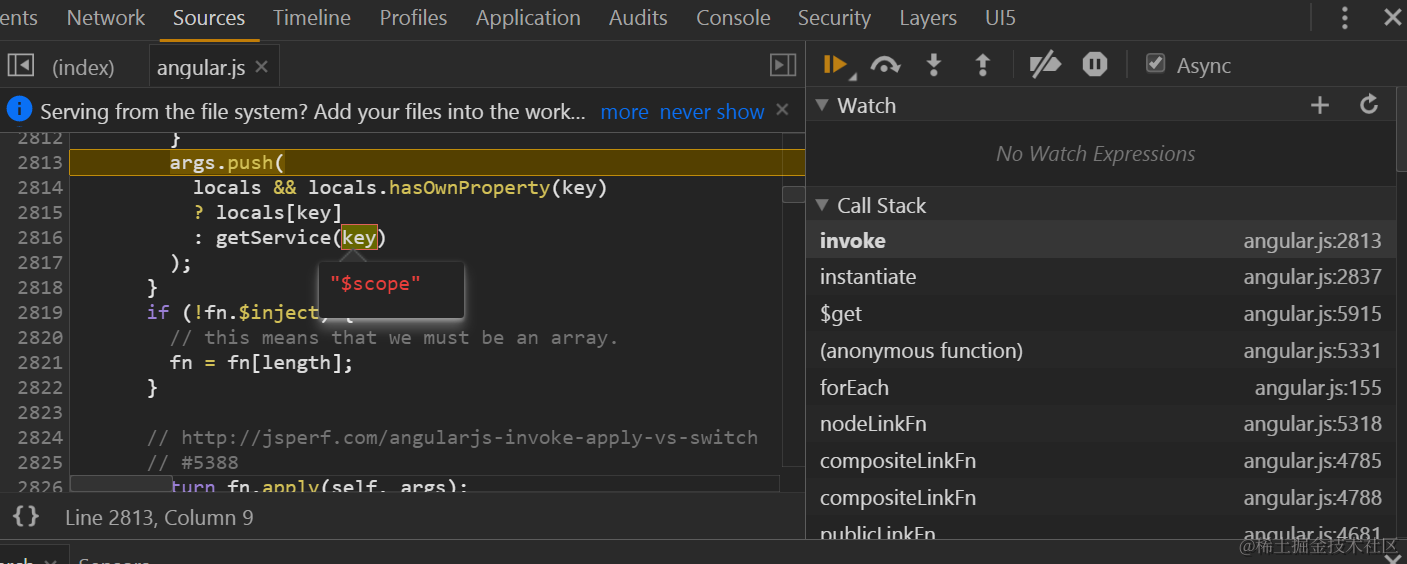
Task: Step into next function call
Action: pyautogui.click(x=934, y=65)
